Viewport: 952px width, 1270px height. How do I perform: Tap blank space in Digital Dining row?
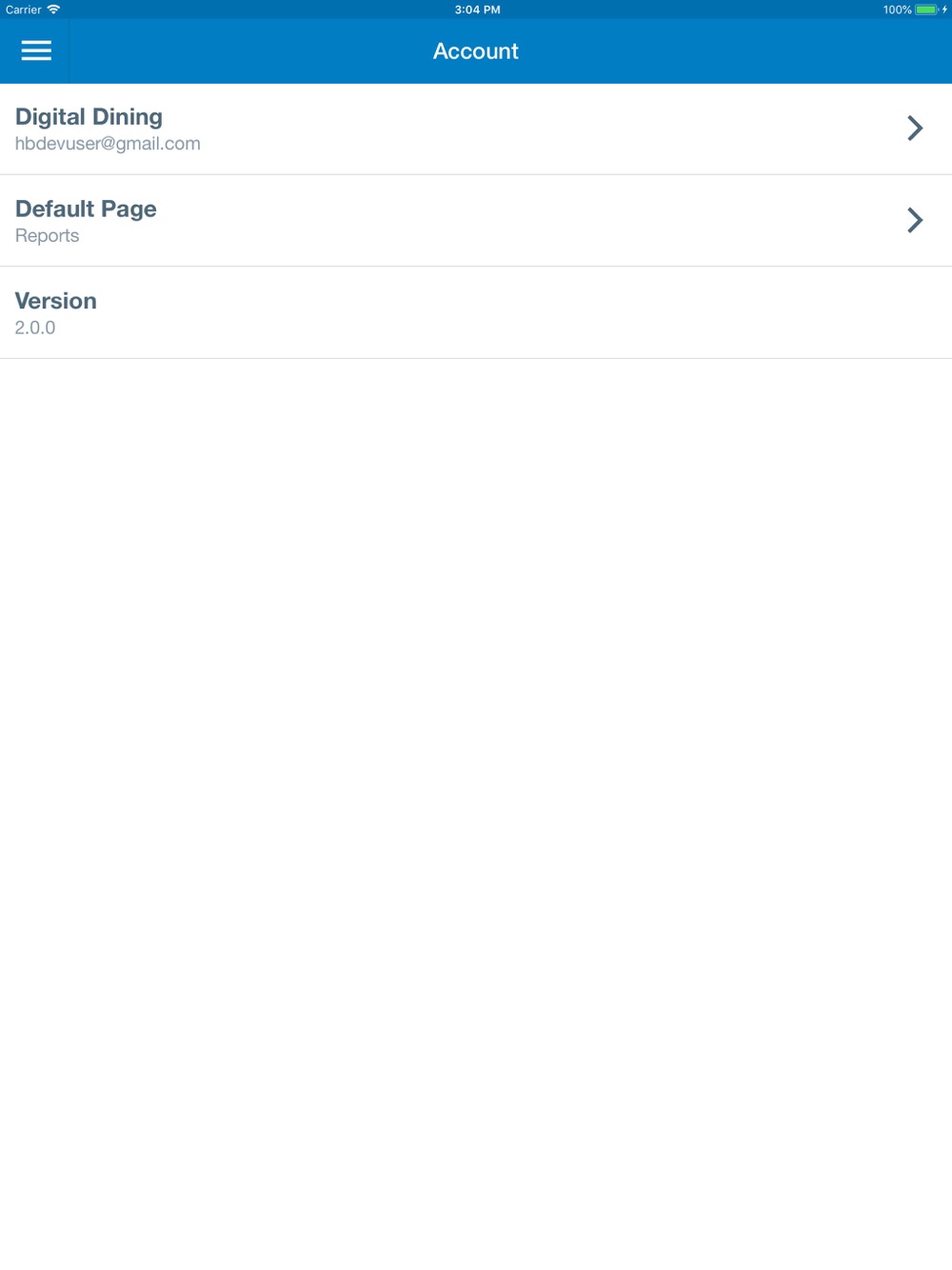click(552, 129)
